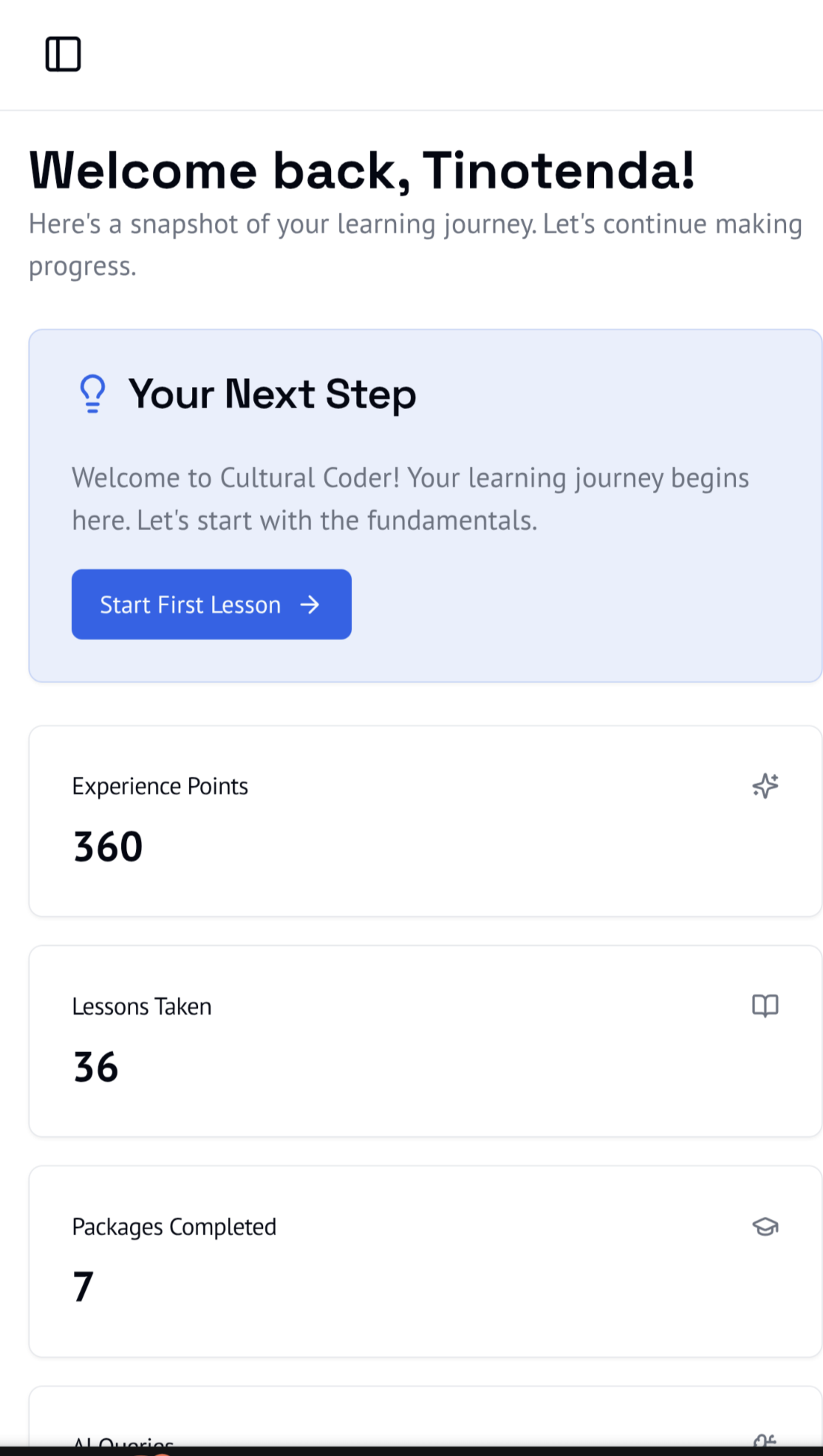Click the Welcome back, Tinotenda heading
The height and width of the screenshot is (1456, 823).
361,171
